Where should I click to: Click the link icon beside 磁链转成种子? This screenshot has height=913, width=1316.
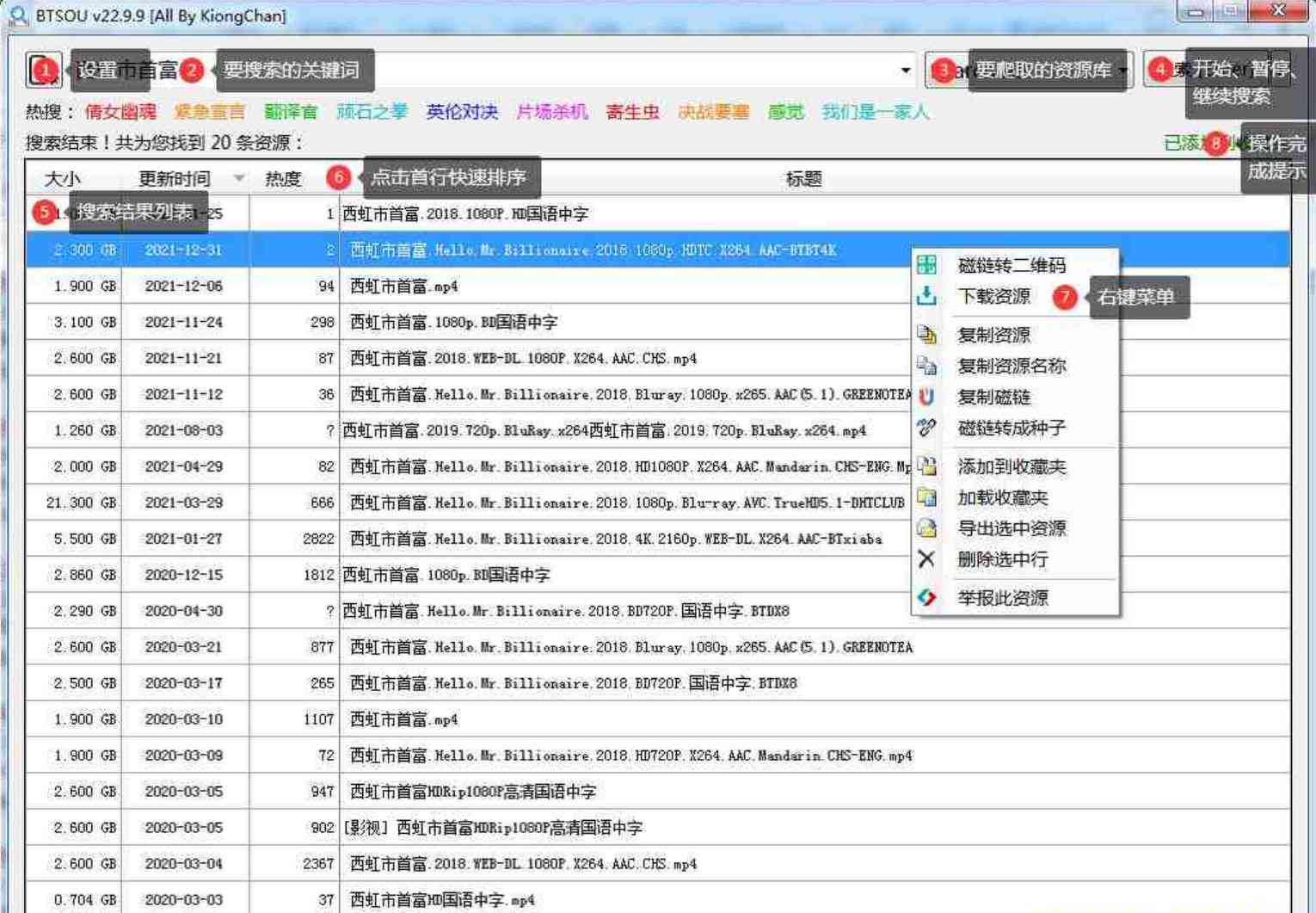coord(926,428)
